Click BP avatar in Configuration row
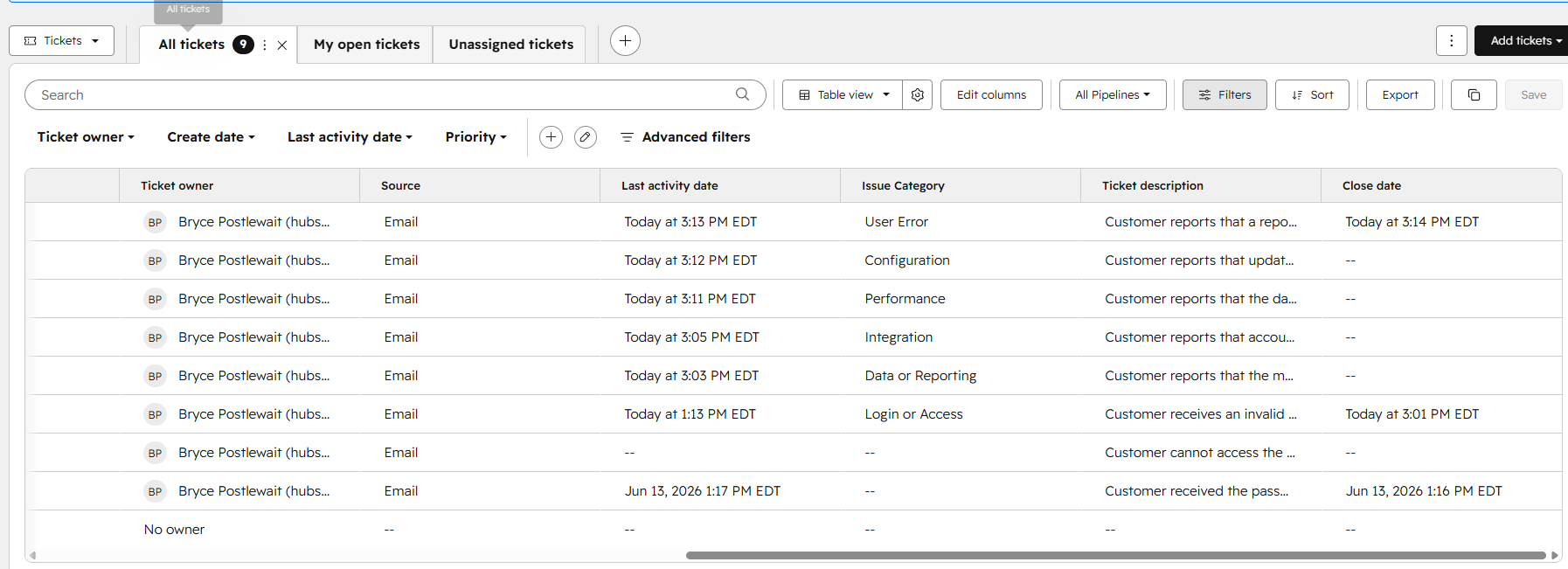Image resolution: width=1568 pixels, height=569 pixels. point(155,260)
